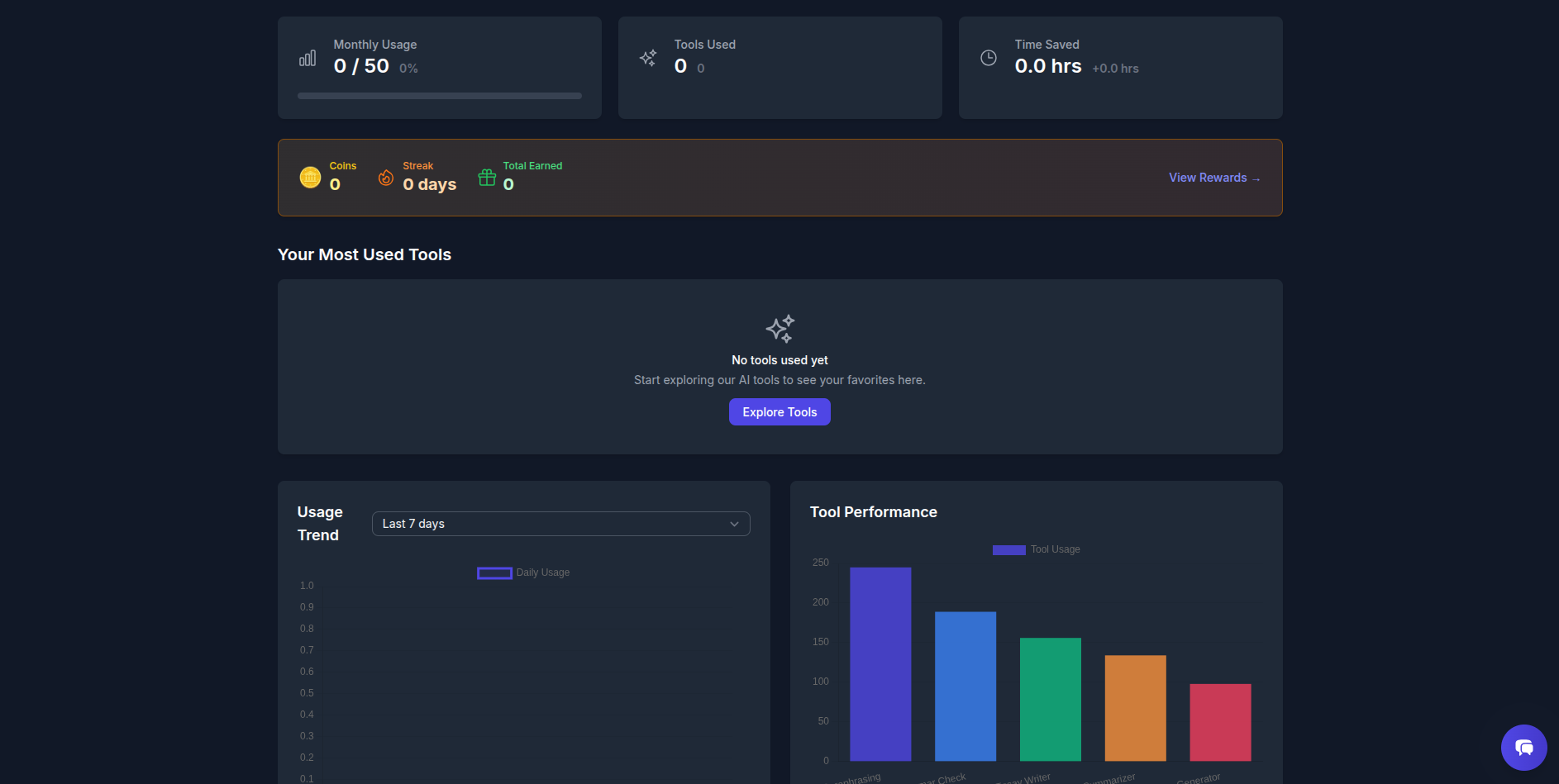
Task: Open View Rewards
Action: [x=1214, y=177]
